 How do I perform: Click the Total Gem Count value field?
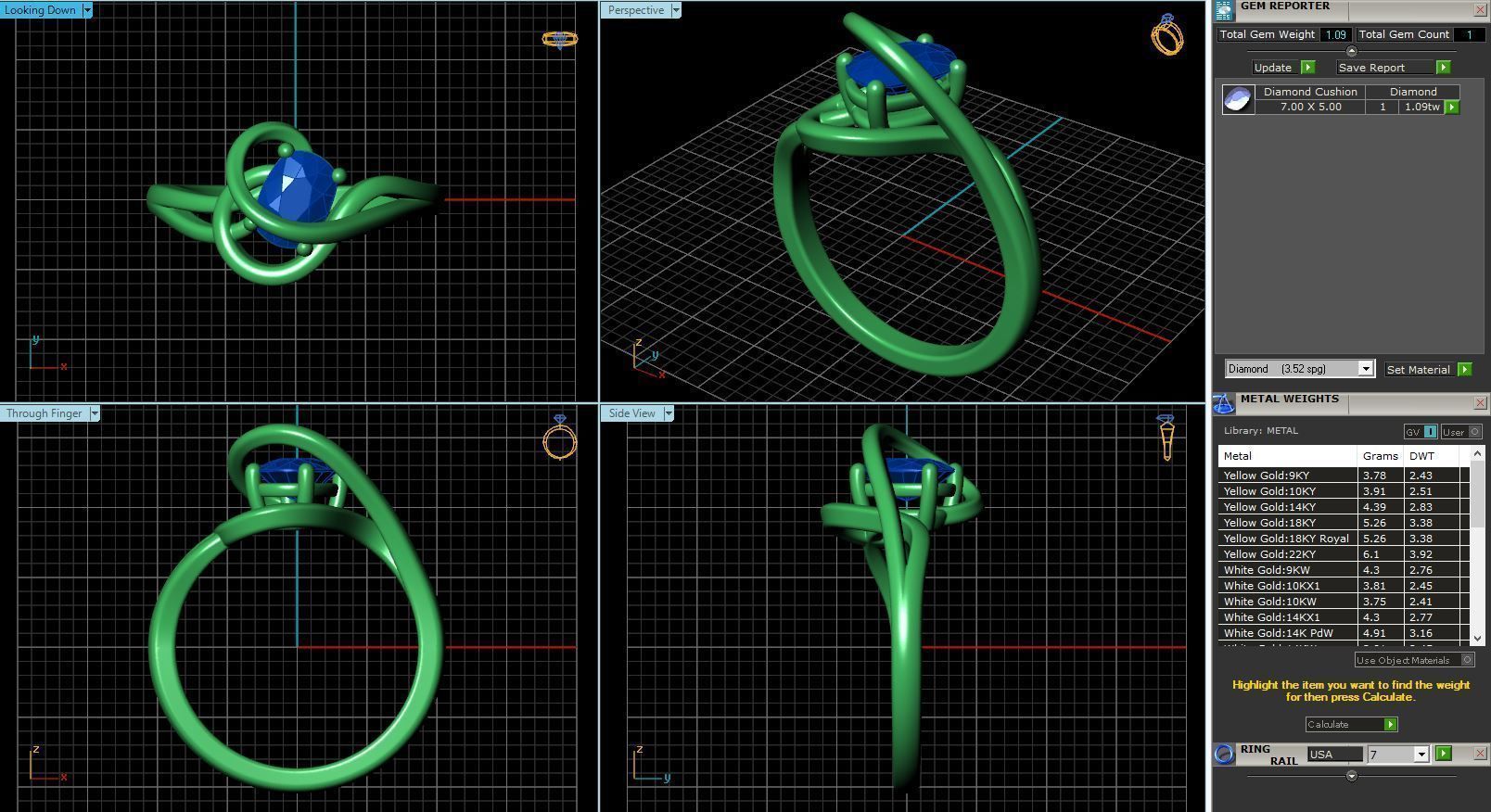point(1469,34)
